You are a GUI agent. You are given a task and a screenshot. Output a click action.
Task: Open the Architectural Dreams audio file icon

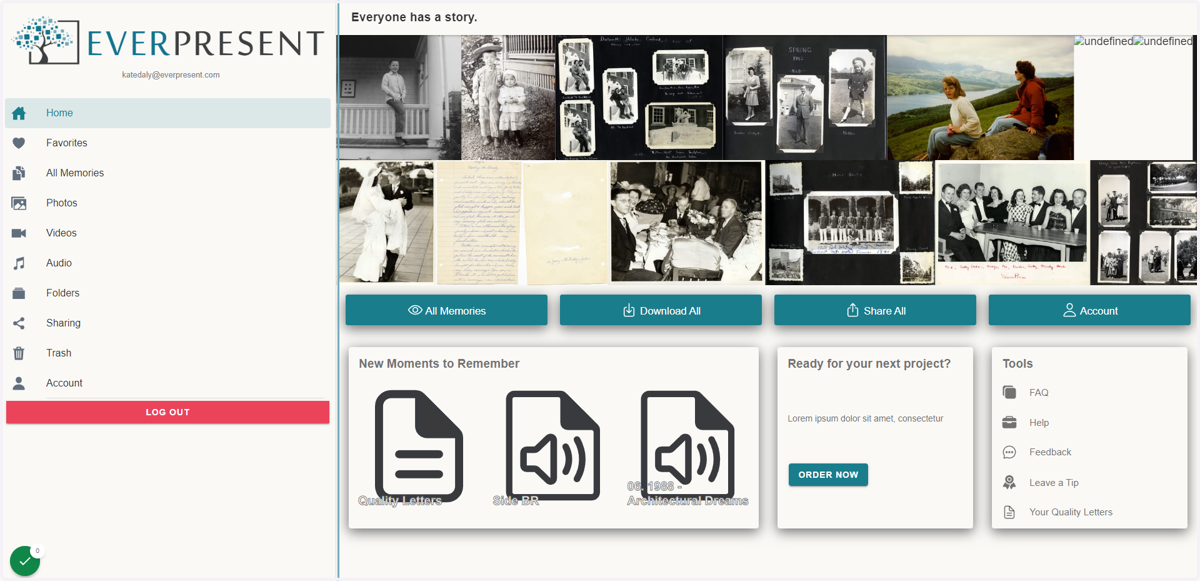tap(687, 446)
